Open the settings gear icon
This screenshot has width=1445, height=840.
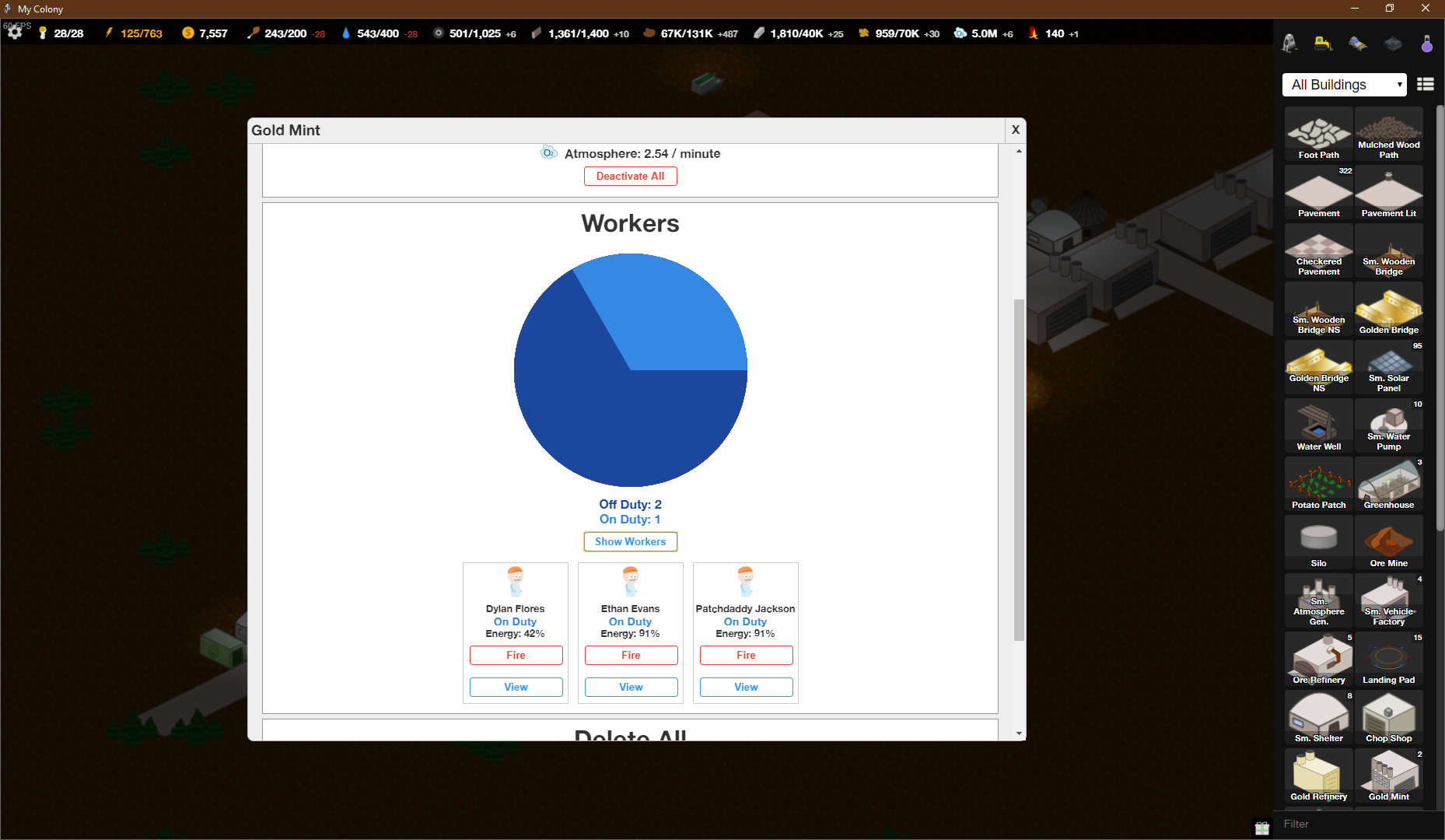click(x=15, y=33)
